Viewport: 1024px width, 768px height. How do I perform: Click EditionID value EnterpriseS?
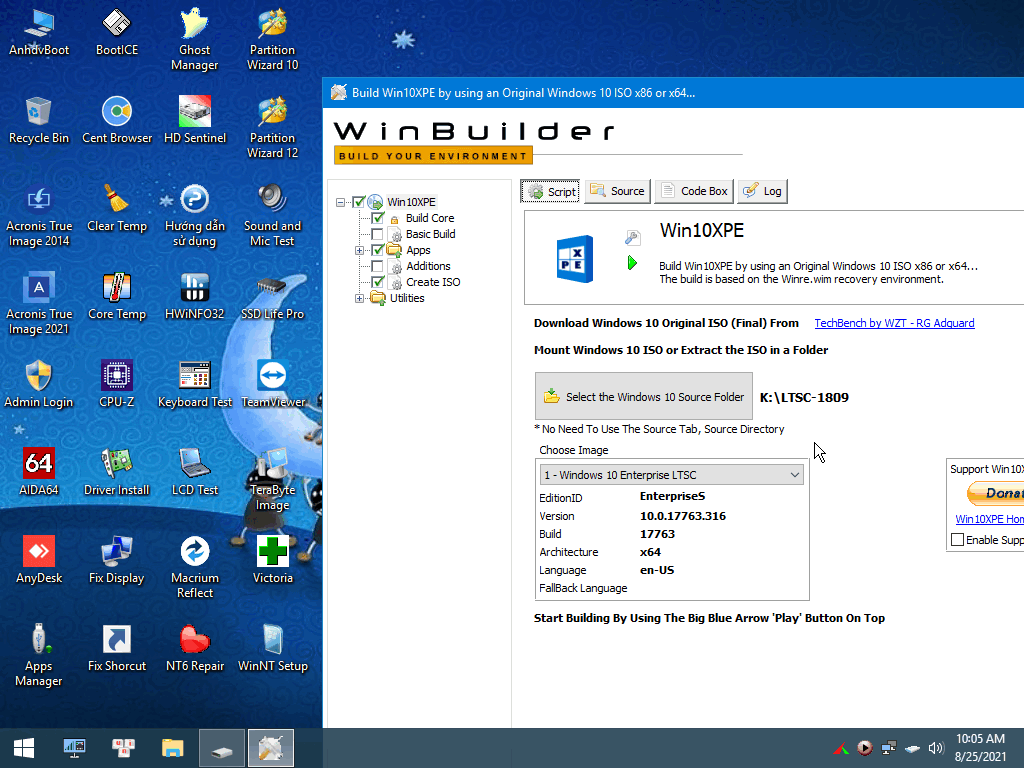[672, 496]
